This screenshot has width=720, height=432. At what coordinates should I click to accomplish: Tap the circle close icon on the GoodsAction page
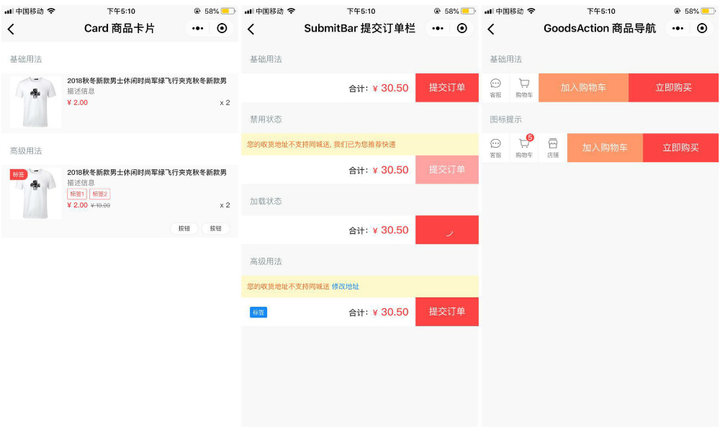[x=701, y=29]
